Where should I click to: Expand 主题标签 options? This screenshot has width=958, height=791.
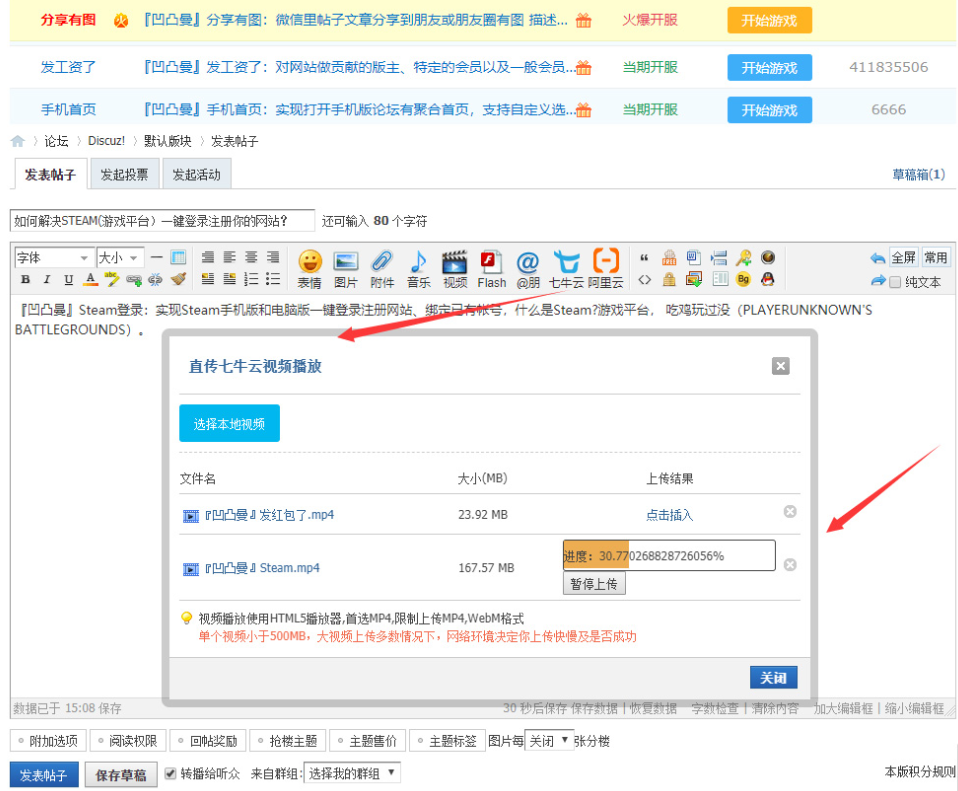pos(447,741)
